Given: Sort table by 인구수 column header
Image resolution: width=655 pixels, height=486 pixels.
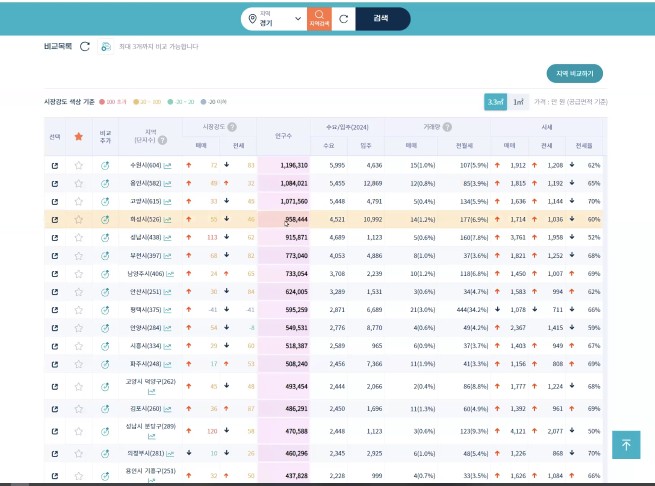Looking at the screenshot, I should click(282, 136).
